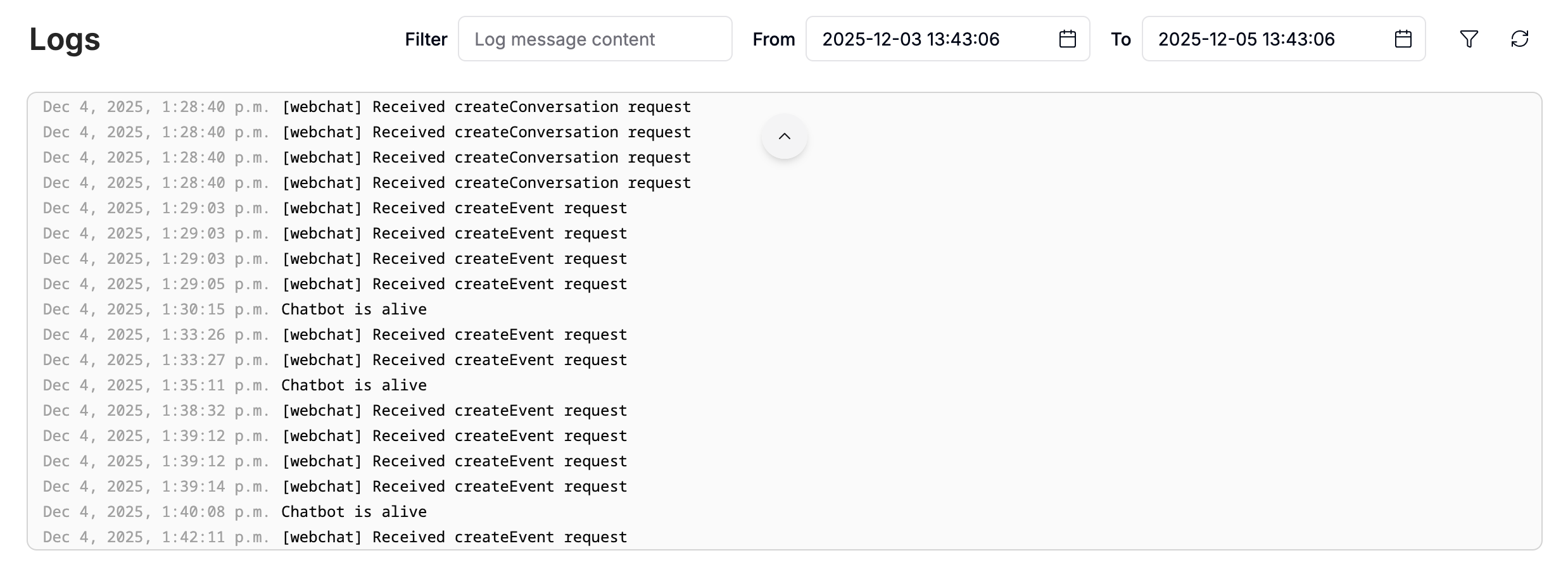The height and width of the screenshot is (572, 1568).
Task: Click the 1:42:11 createEvent request log
Action: (x=335, y=537)
